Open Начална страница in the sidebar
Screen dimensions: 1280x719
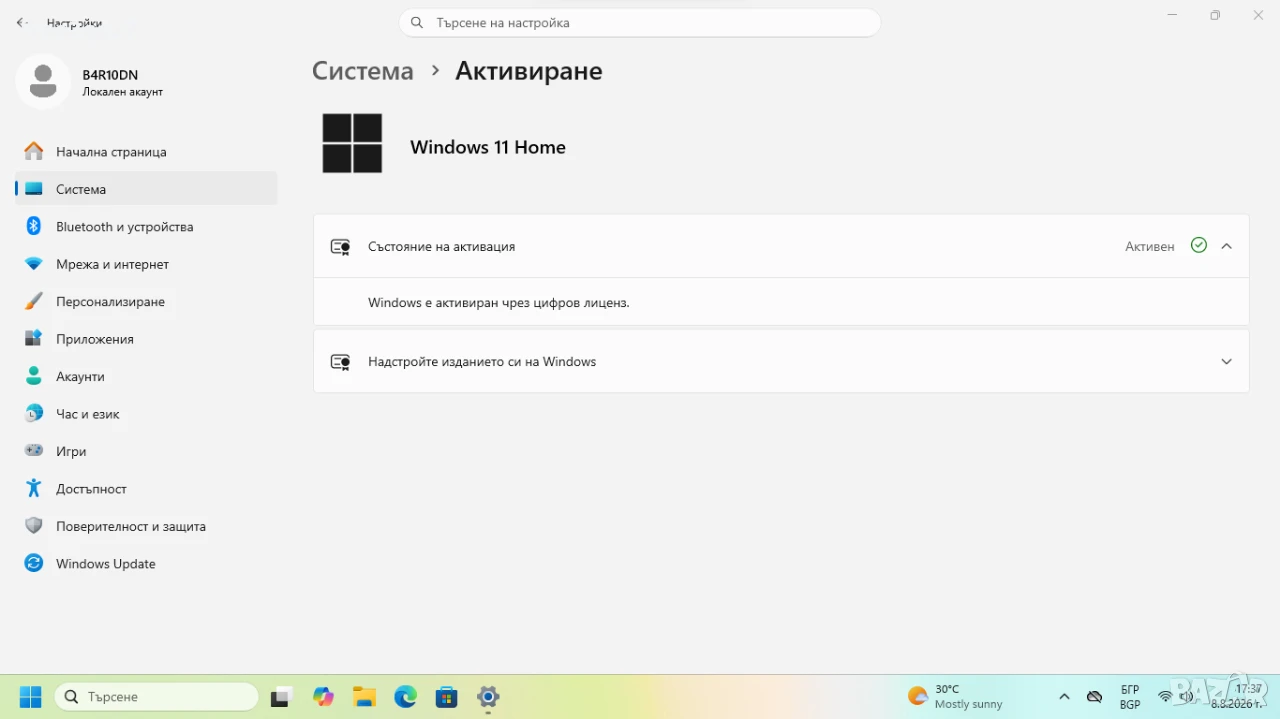pos(146,152)
